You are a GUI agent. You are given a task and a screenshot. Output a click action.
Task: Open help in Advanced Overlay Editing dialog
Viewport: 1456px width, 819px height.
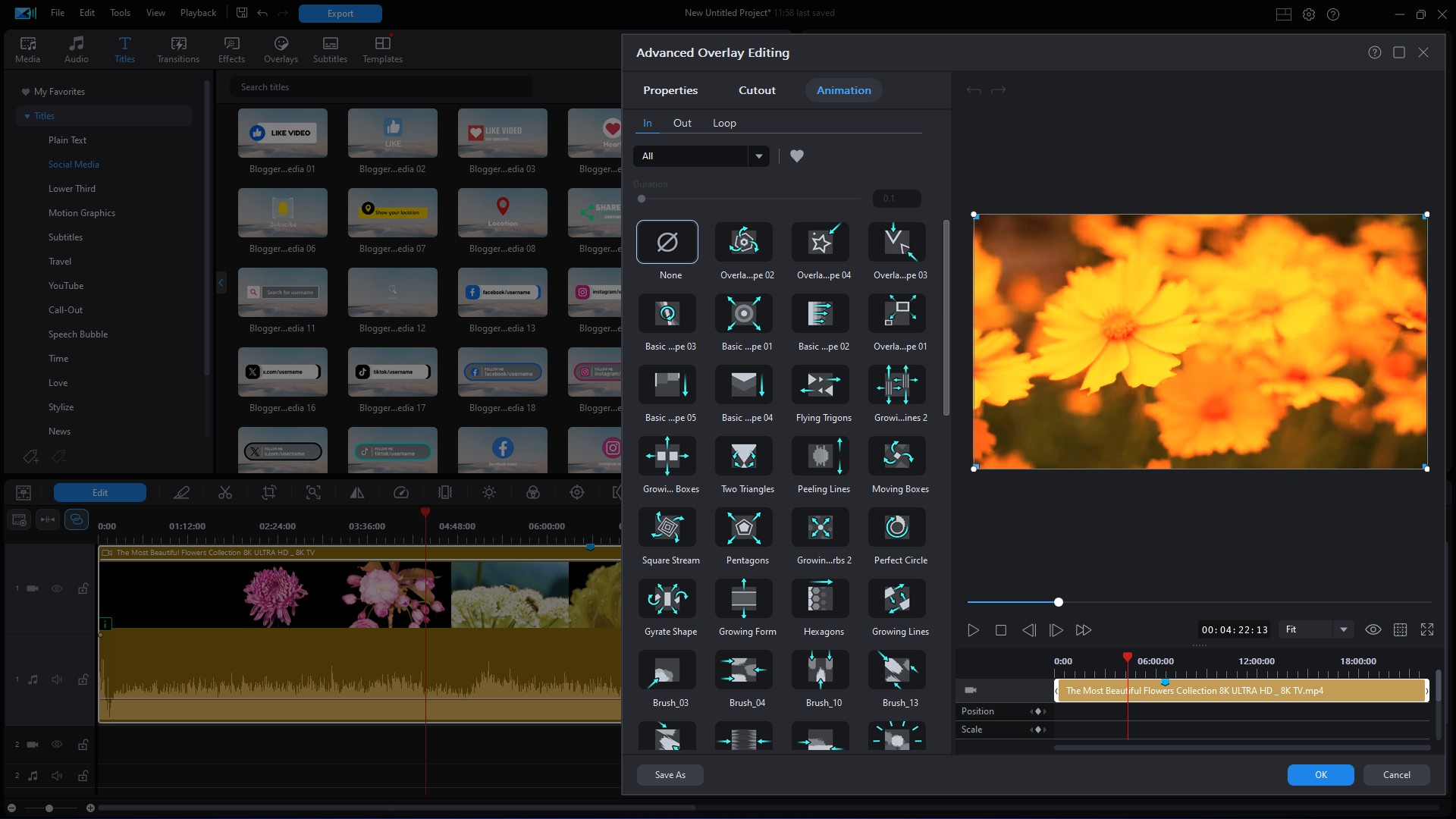[1375, 52]
